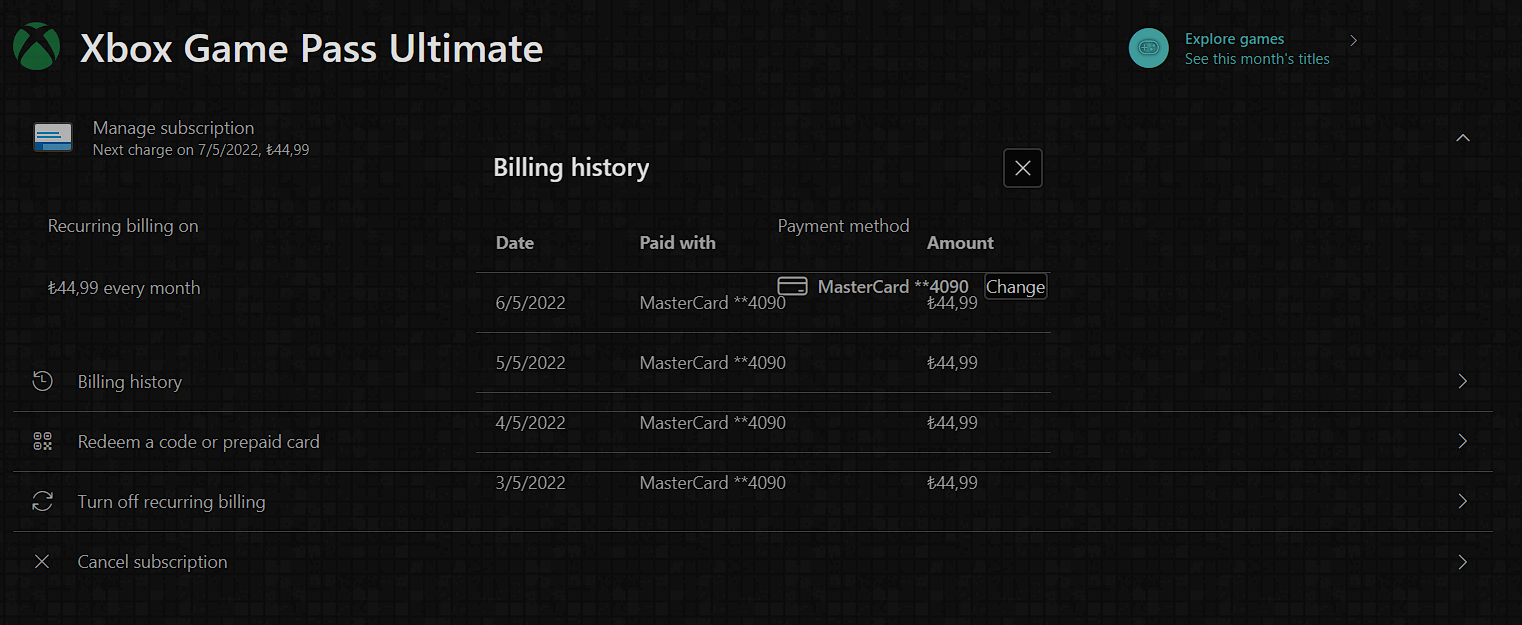Click the 6/5/2022 billing history row
This screenshot has width=1522, height=625.
531,303
